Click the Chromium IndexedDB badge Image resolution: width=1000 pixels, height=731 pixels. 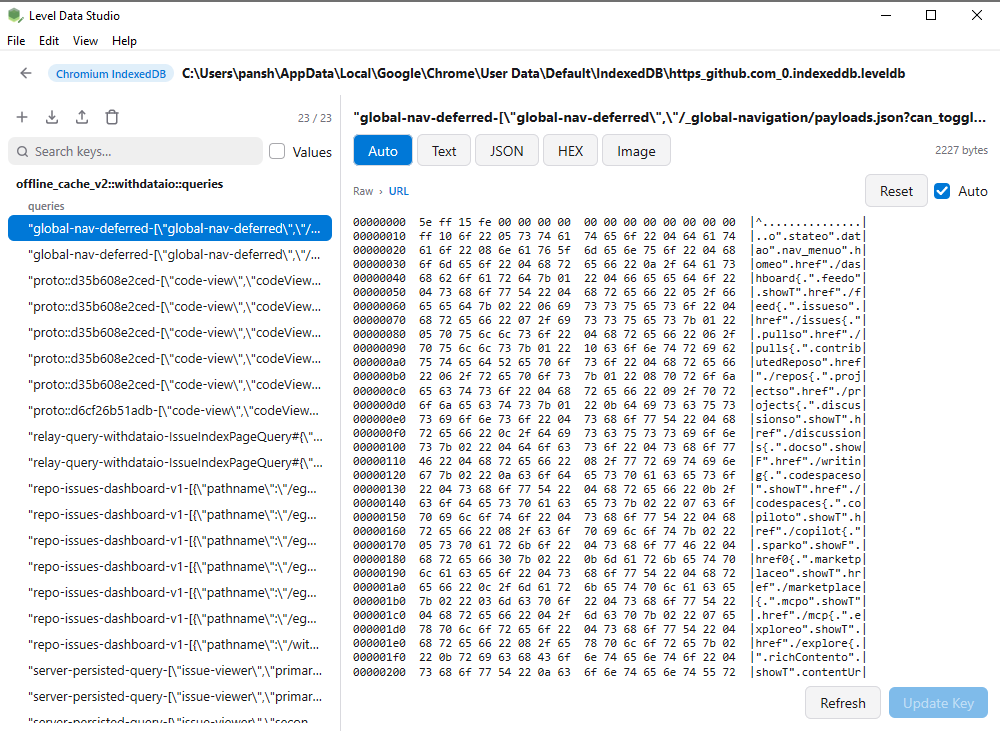pyautogui.click(x=111, y=74)
